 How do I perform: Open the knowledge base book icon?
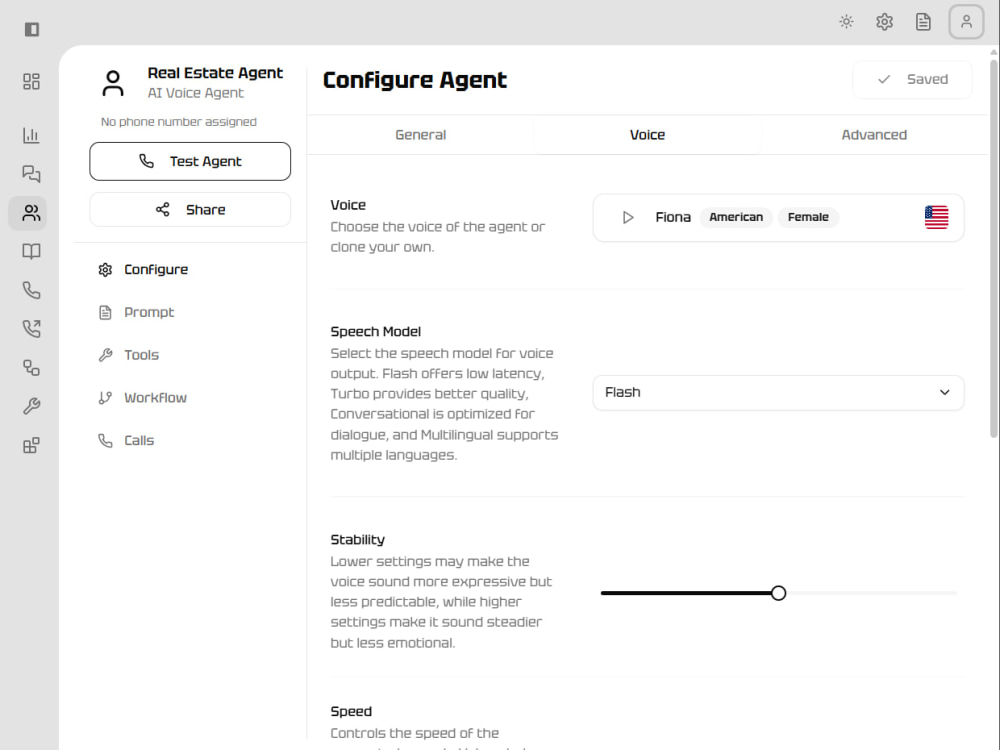click(x=31, y=251)
